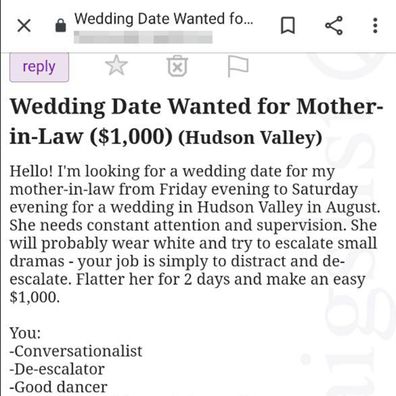The image size is (396, 396).
Task: Click the '-Conversationalist' list line
Action: [x=76, y=351]
